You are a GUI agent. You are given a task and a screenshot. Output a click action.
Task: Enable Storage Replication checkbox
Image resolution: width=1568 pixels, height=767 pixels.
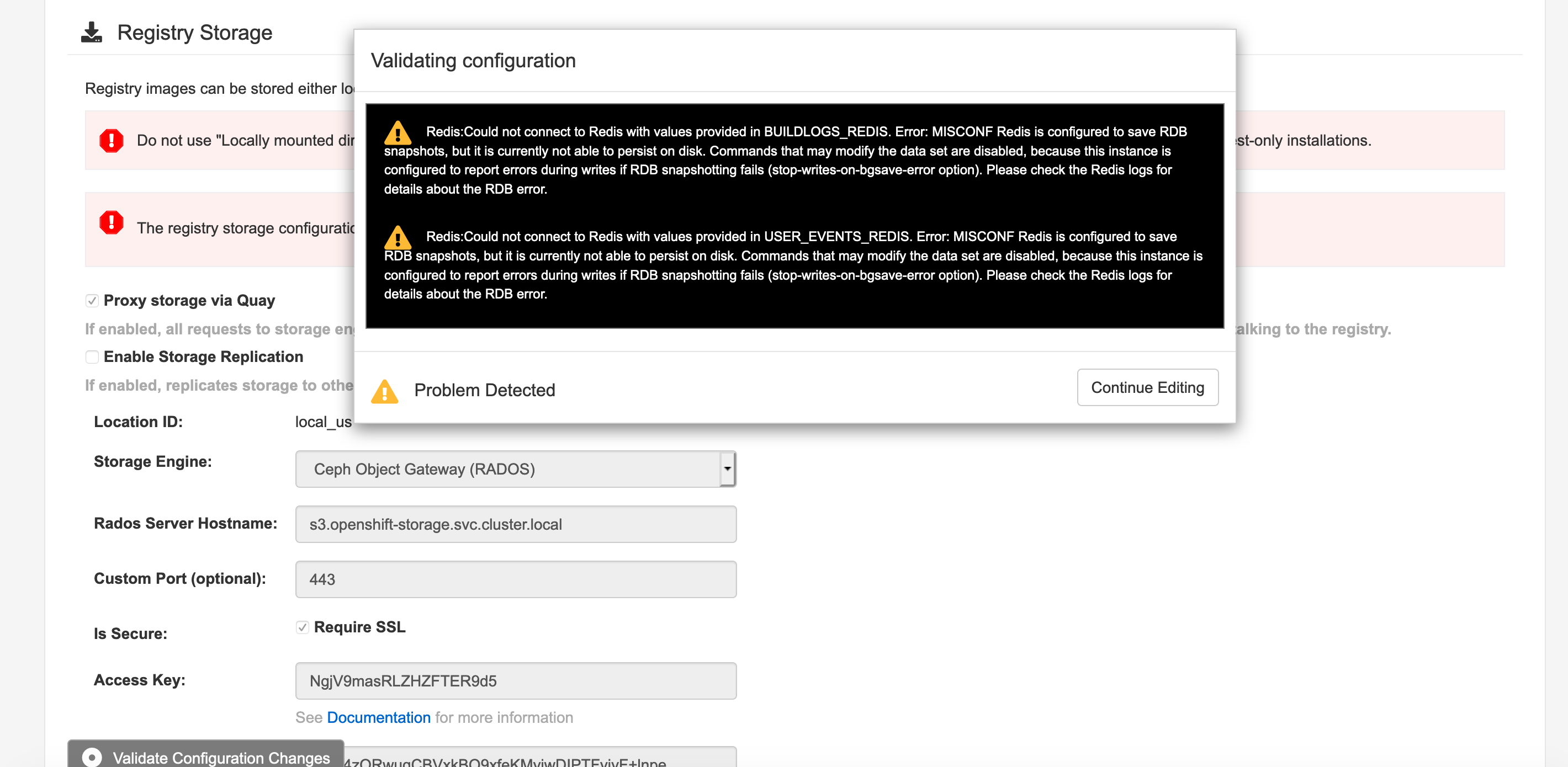[x=92, y=357]
